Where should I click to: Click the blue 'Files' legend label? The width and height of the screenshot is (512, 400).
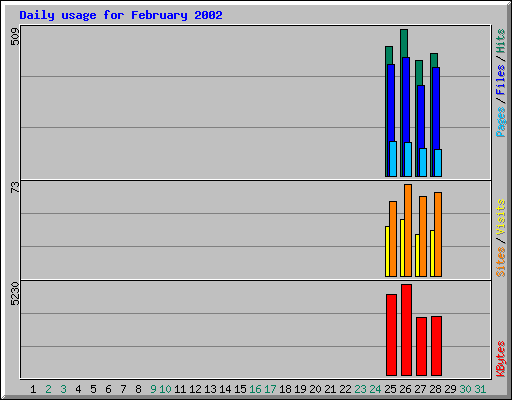point(501,79)
